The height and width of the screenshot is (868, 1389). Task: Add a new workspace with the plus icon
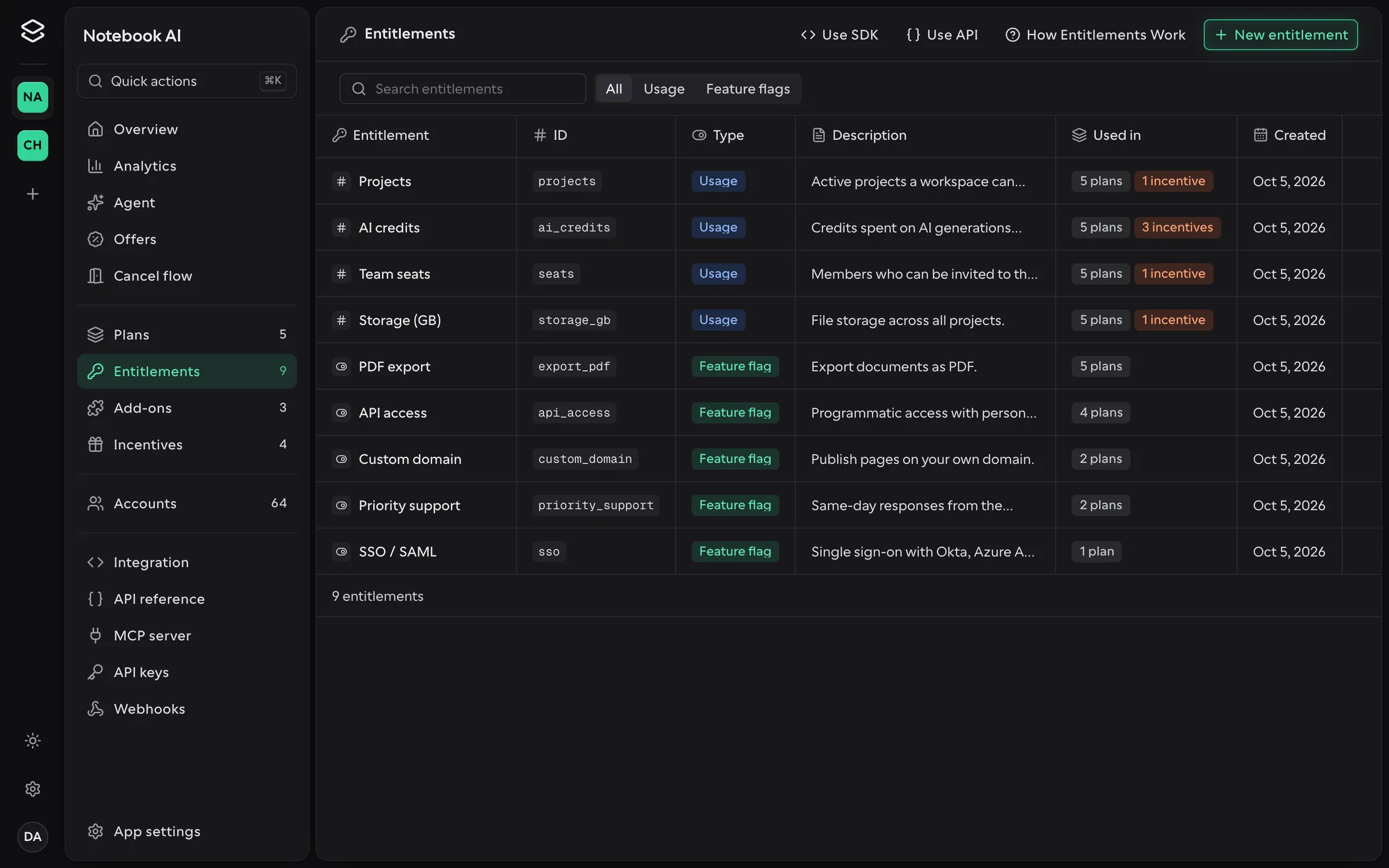(33, 193)
